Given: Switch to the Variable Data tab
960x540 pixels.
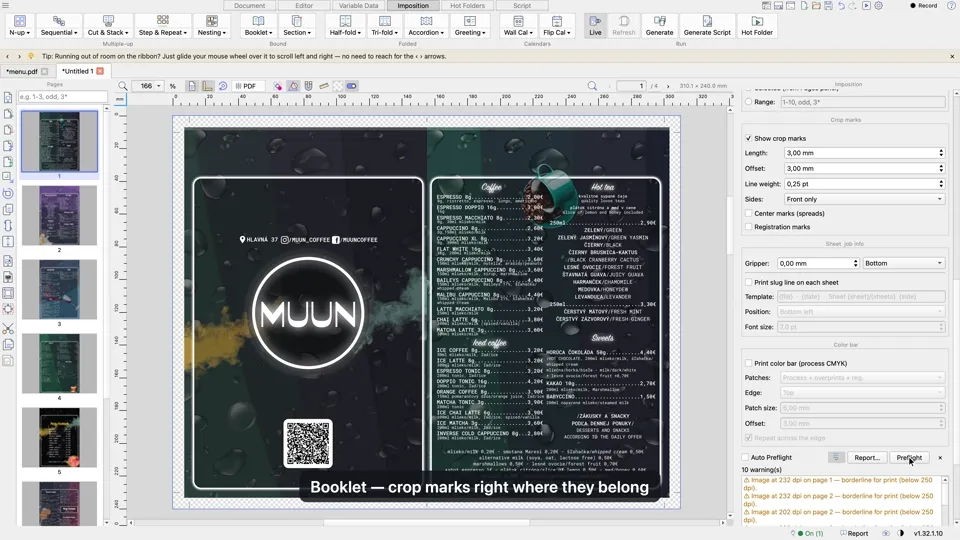Looking at the screenshot, I should click(359, 6).
